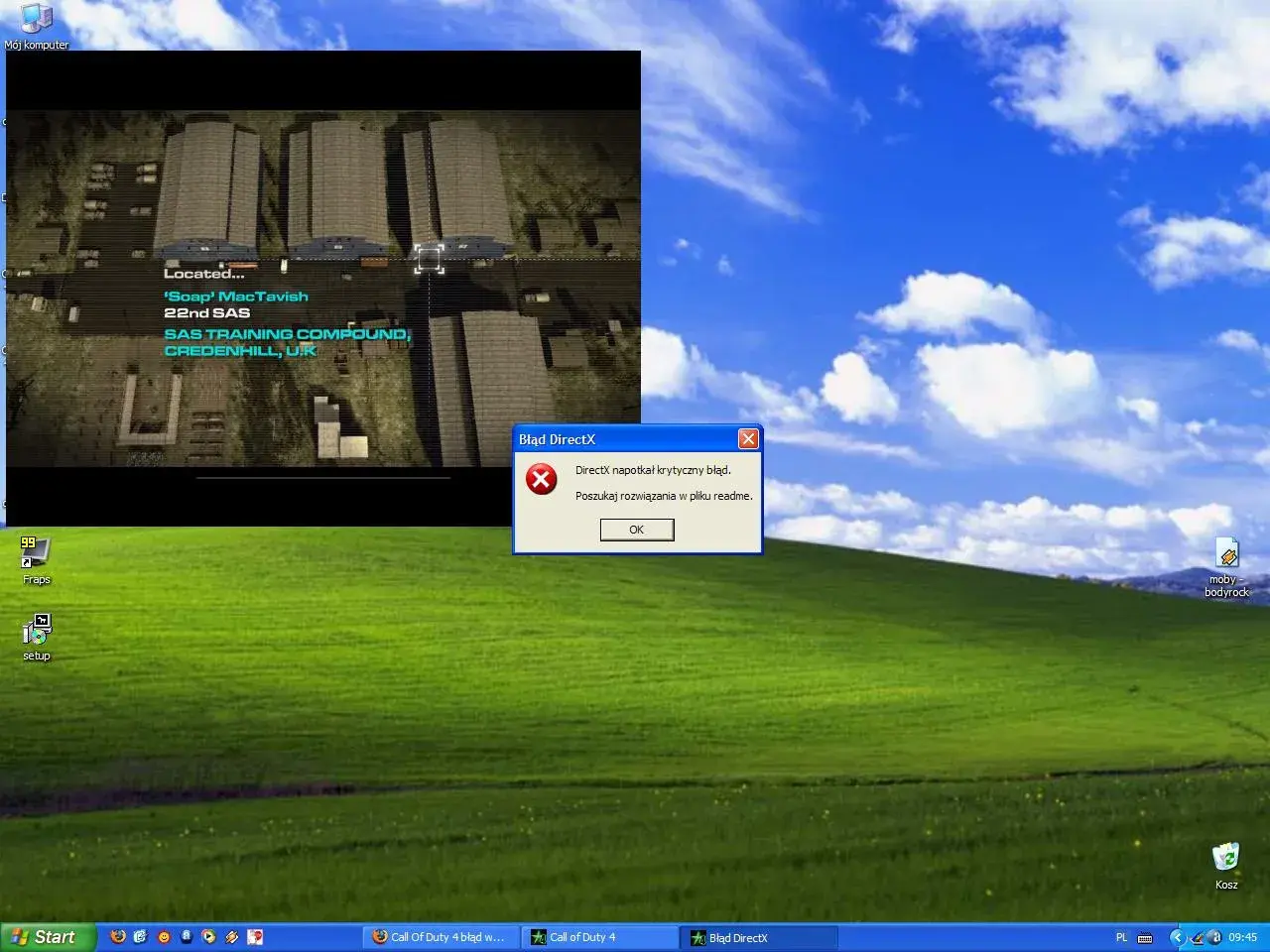The image size is (1270, 952).
Task: Click the red-white Quick Launch icon
Action: click(x=255, y=936)
